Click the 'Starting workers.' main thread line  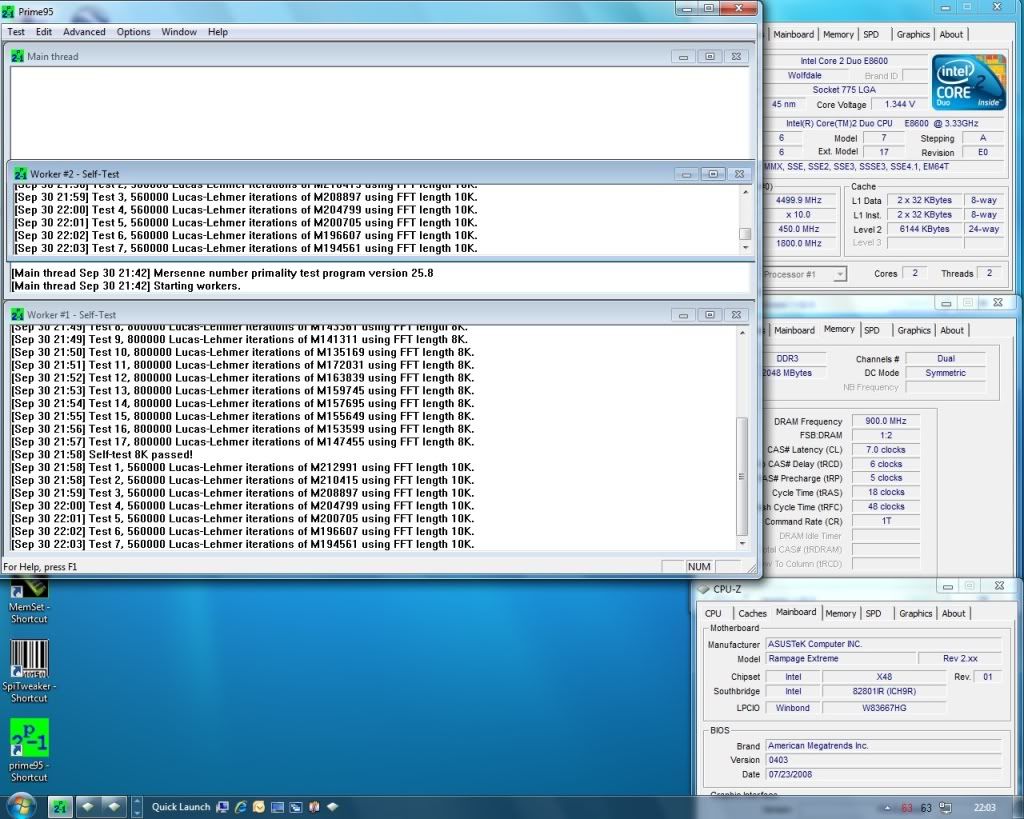coord(126,286)
